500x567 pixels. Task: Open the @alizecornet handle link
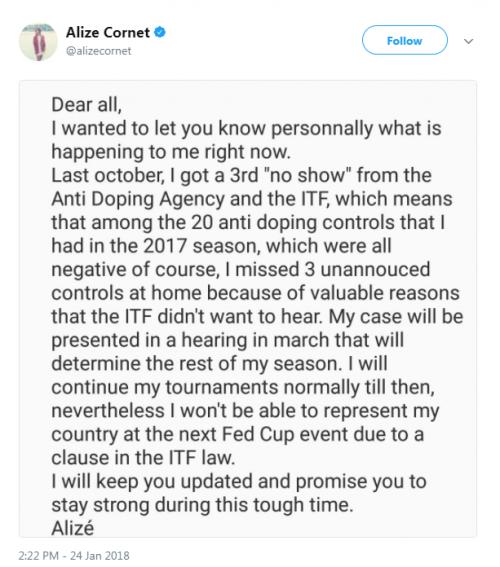point(98,51)
